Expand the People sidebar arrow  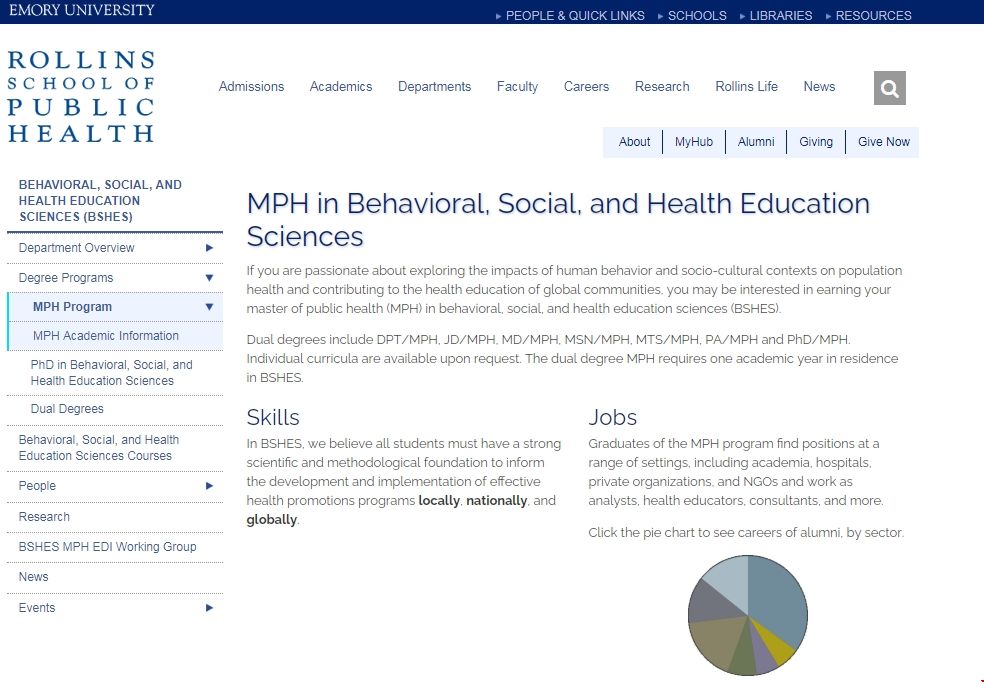pos(209,486)
